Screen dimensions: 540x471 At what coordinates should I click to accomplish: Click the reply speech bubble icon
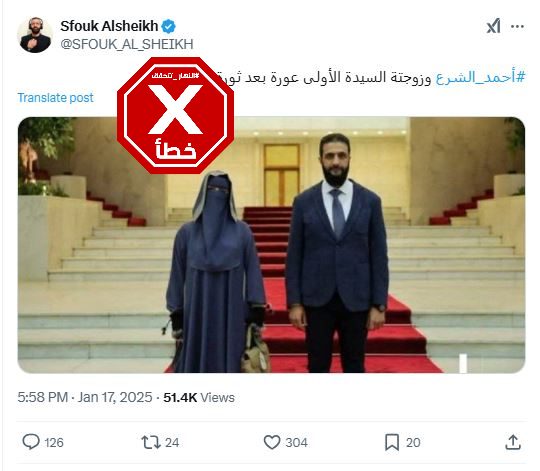coord(31,442)
